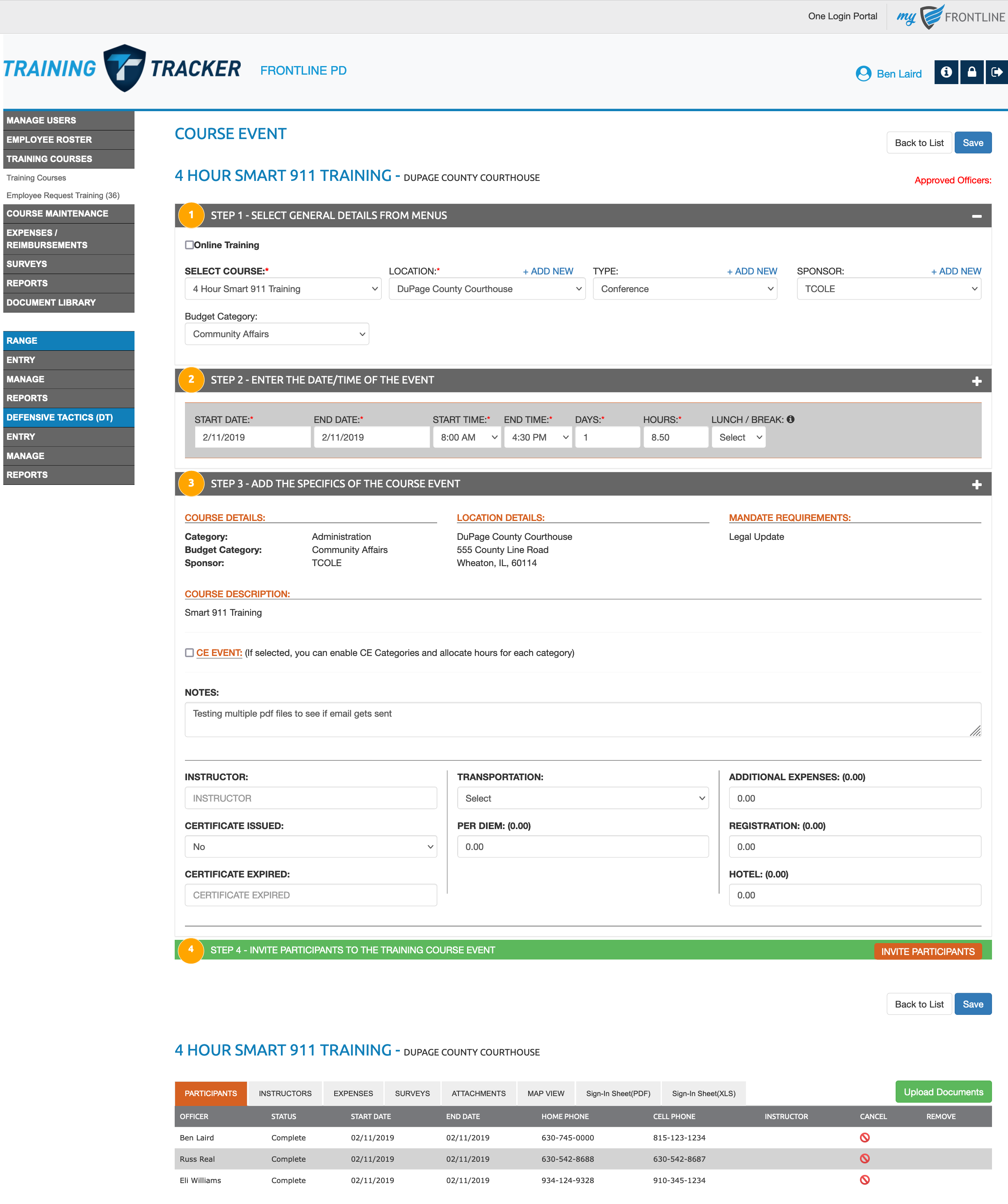
Task: Click the lock icon button in header
Action: click(972, 72)
